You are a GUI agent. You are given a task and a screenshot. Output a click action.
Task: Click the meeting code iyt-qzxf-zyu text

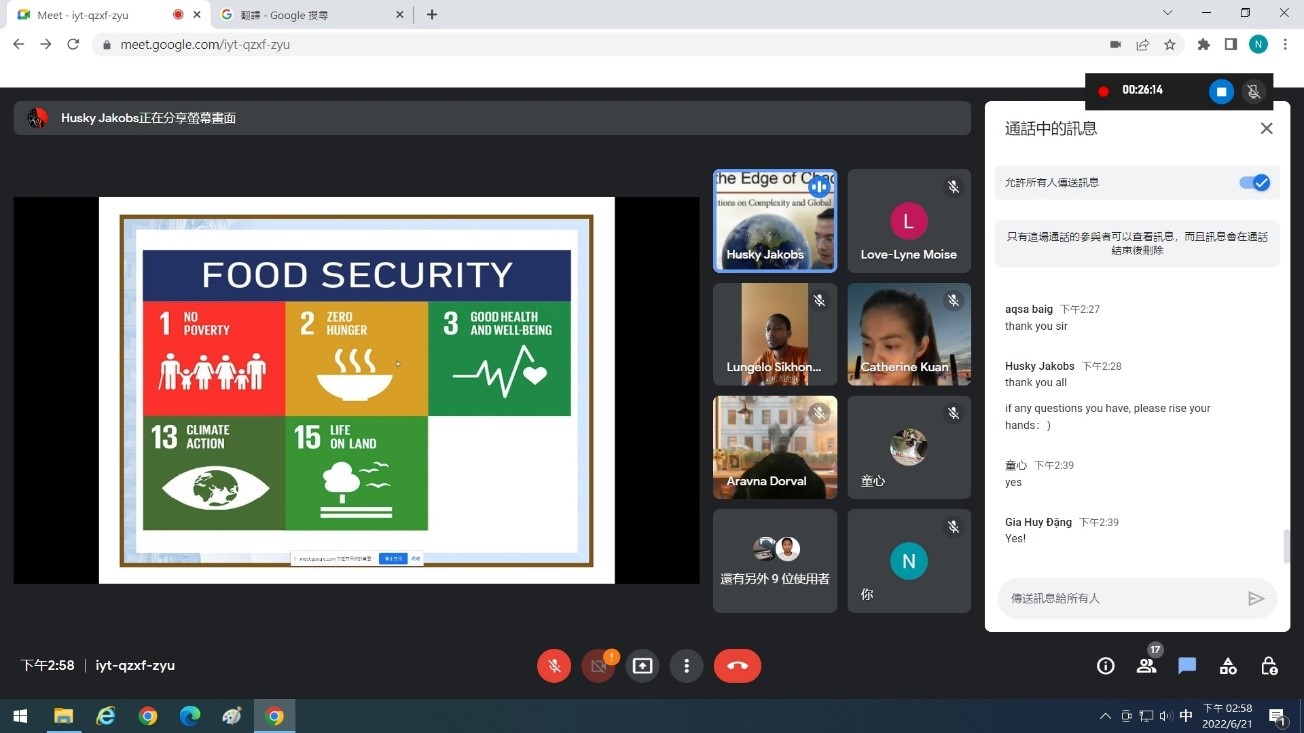pos(135,666)
